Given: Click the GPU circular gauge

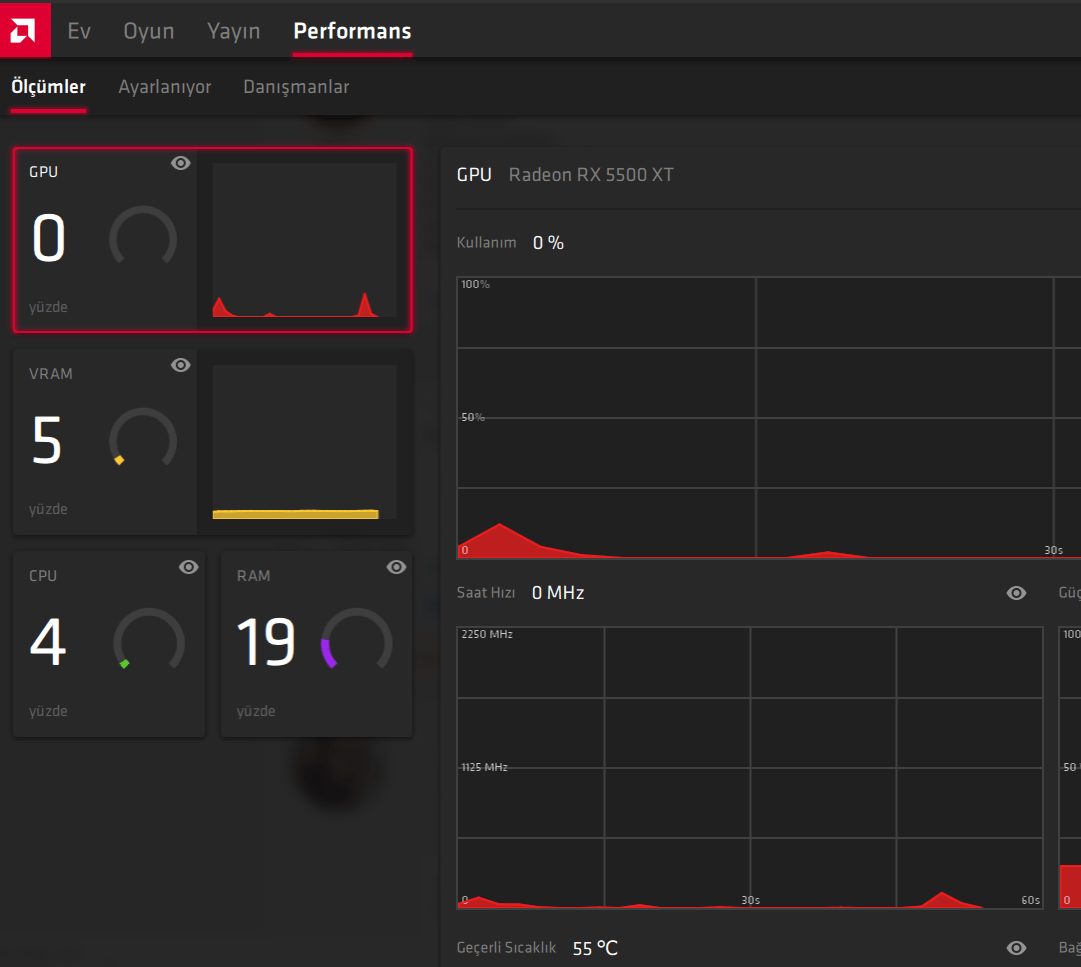Looking at the screenshot, I should click(x=143, y=236).
